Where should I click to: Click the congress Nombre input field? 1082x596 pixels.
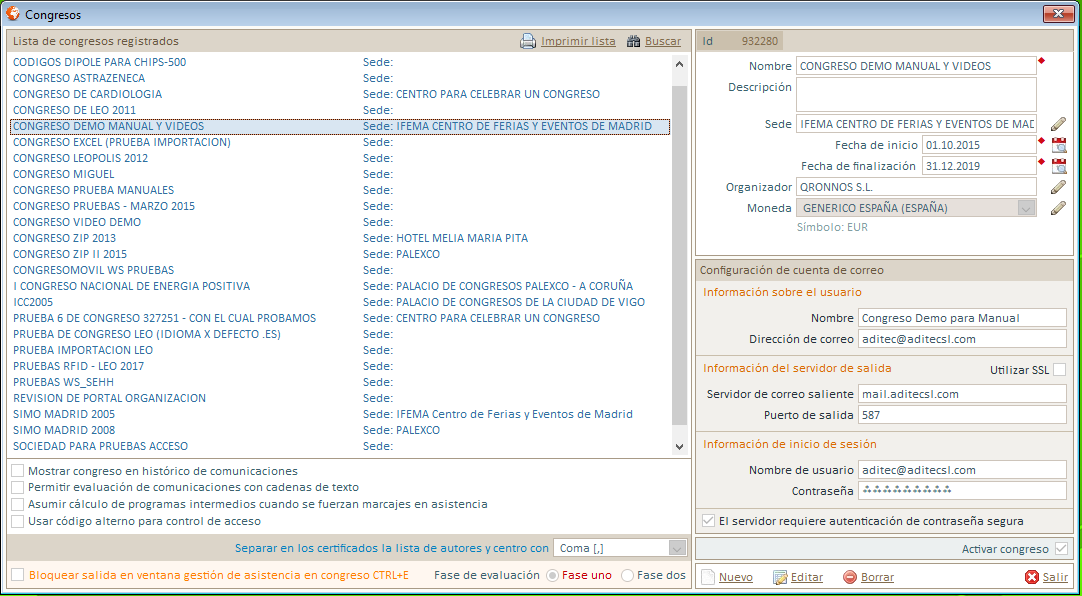[x=916, y=66]
